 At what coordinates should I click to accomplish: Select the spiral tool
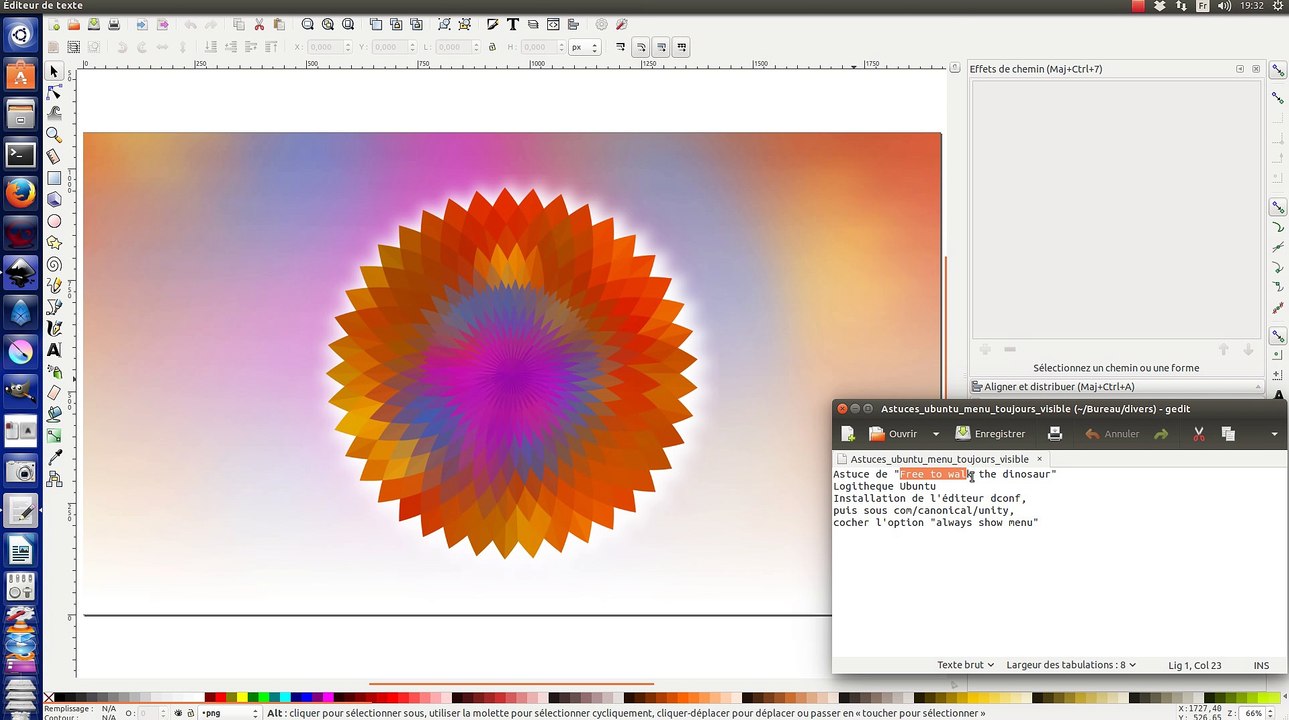[54, 264]
